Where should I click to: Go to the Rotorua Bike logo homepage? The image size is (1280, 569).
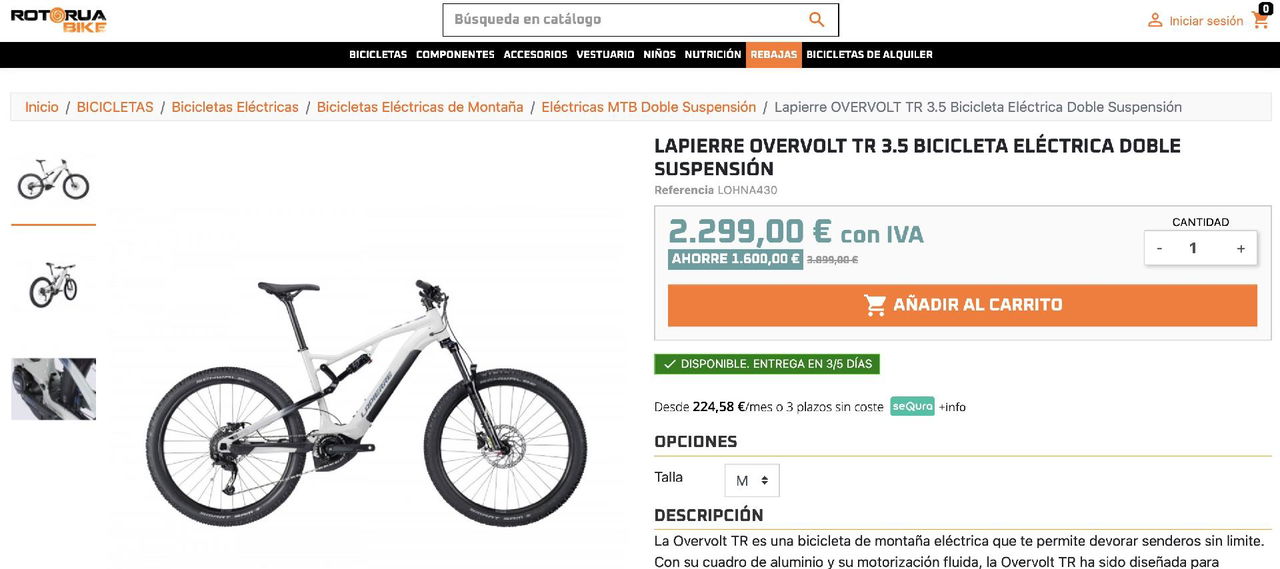click(58, 20)
